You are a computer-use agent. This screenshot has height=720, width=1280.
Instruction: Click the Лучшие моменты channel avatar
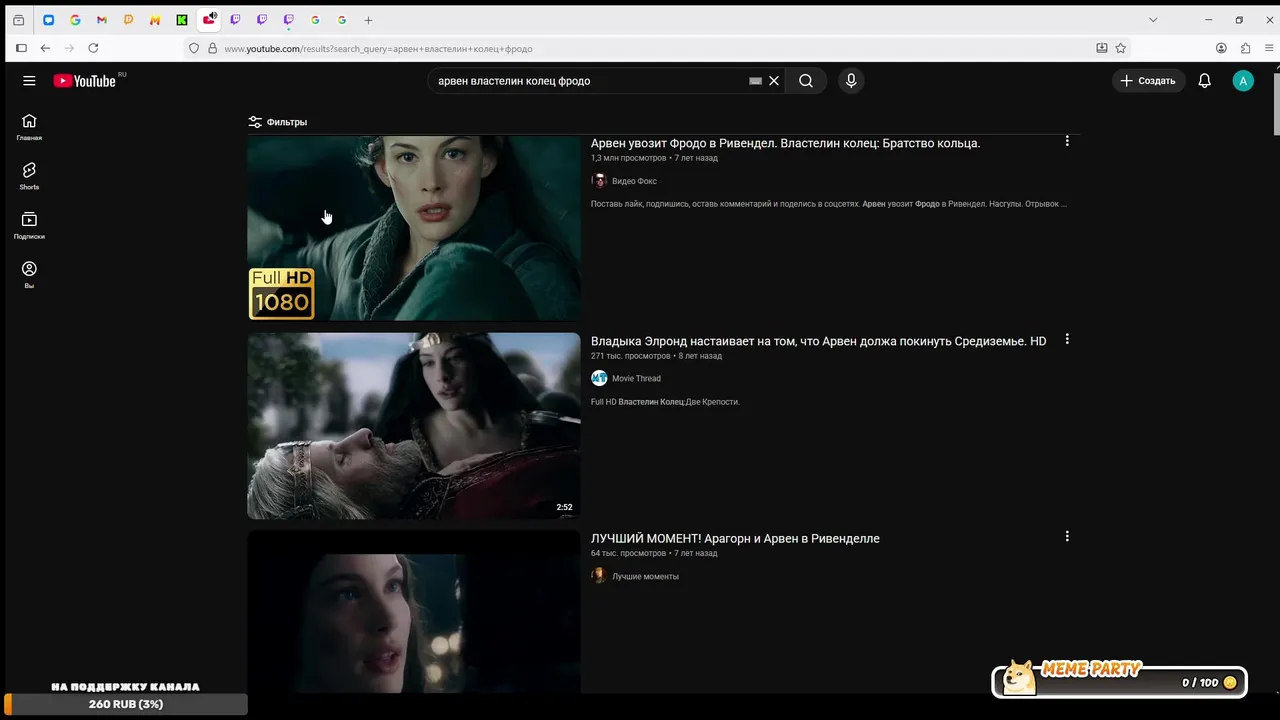pyautogui.click(x=599, y=576)
